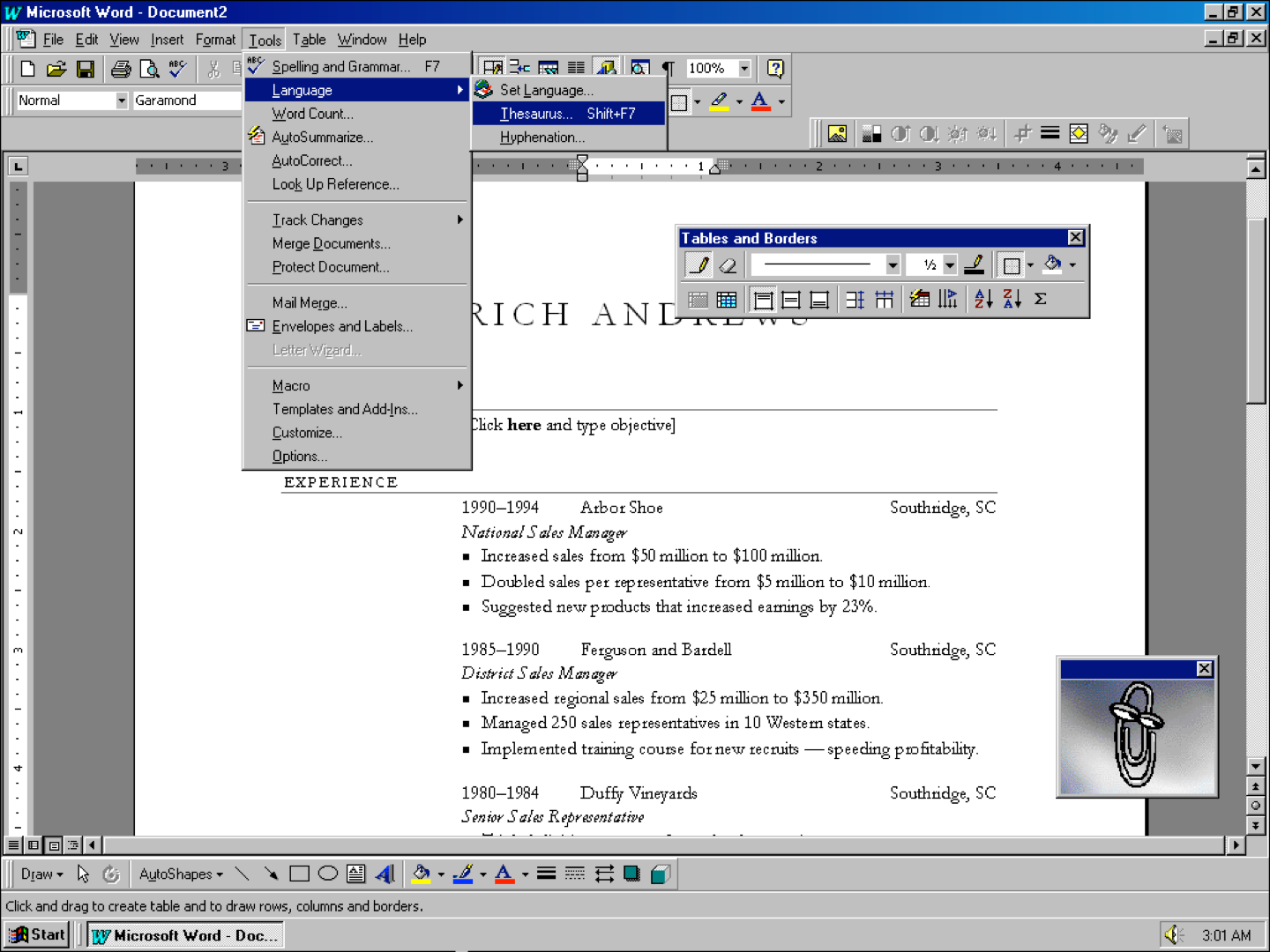
Task: Click Change Text Direction icon
Action: pyautogui.click(x=948, y=300)
